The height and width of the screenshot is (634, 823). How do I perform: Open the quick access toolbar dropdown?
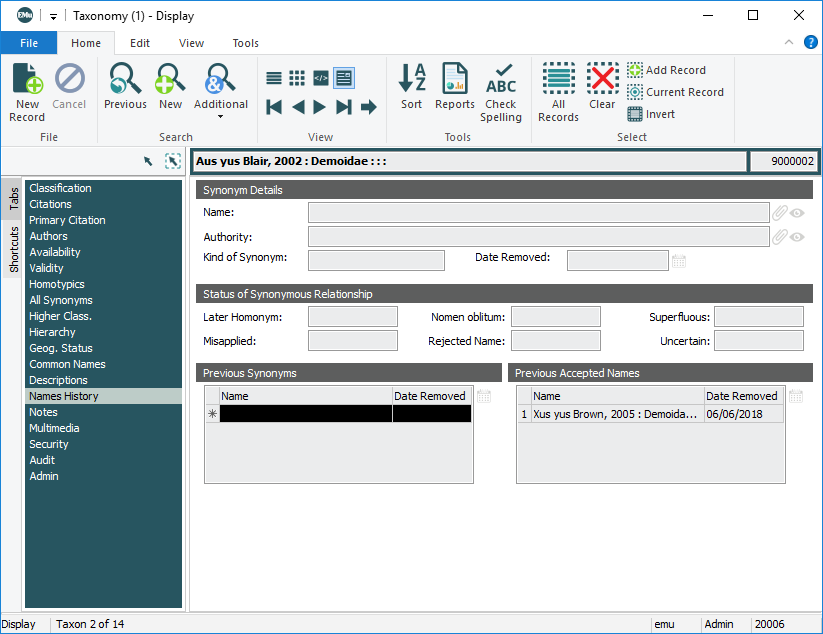click(53, 16)
